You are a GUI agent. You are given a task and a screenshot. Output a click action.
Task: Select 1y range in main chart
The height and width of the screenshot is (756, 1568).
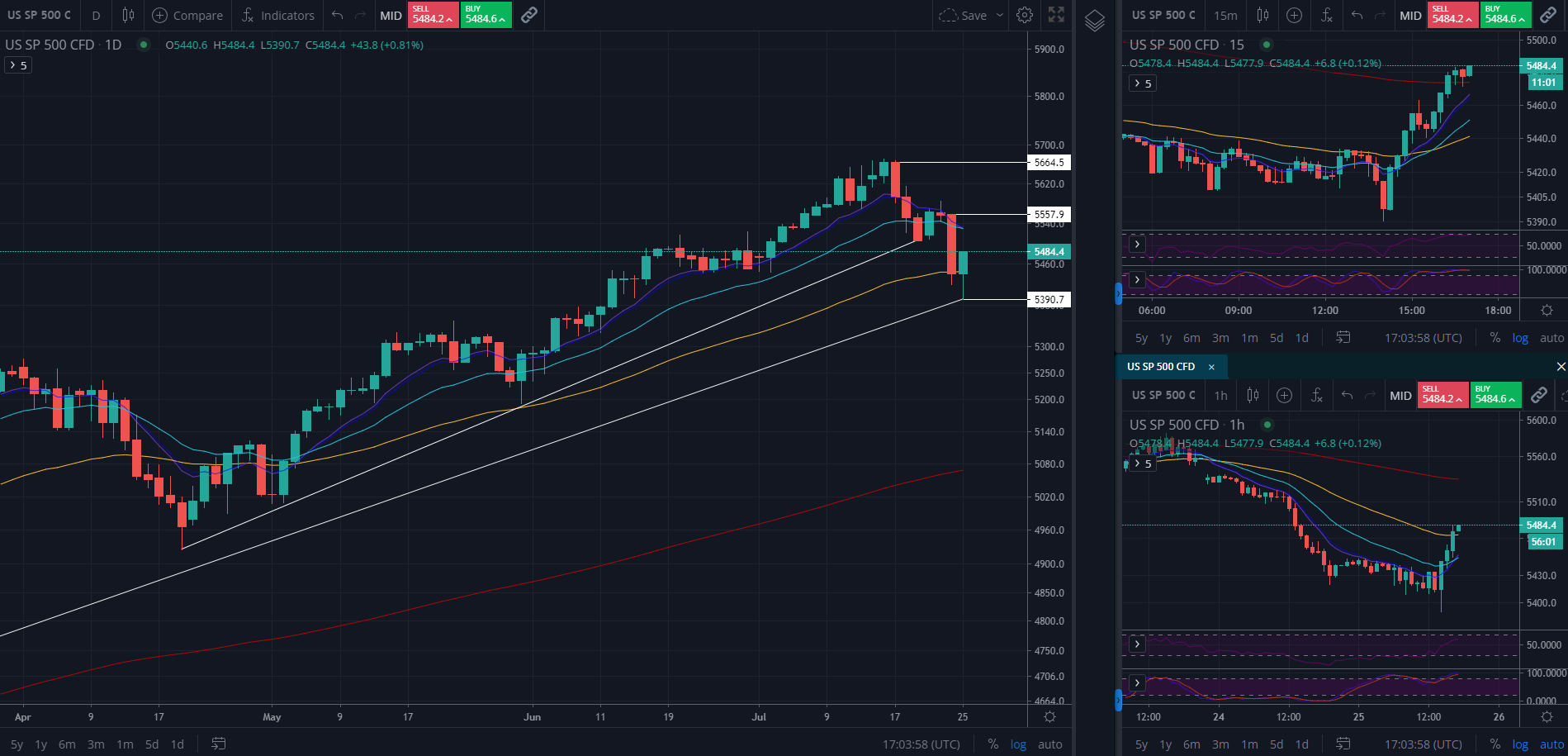click(41, 744)
